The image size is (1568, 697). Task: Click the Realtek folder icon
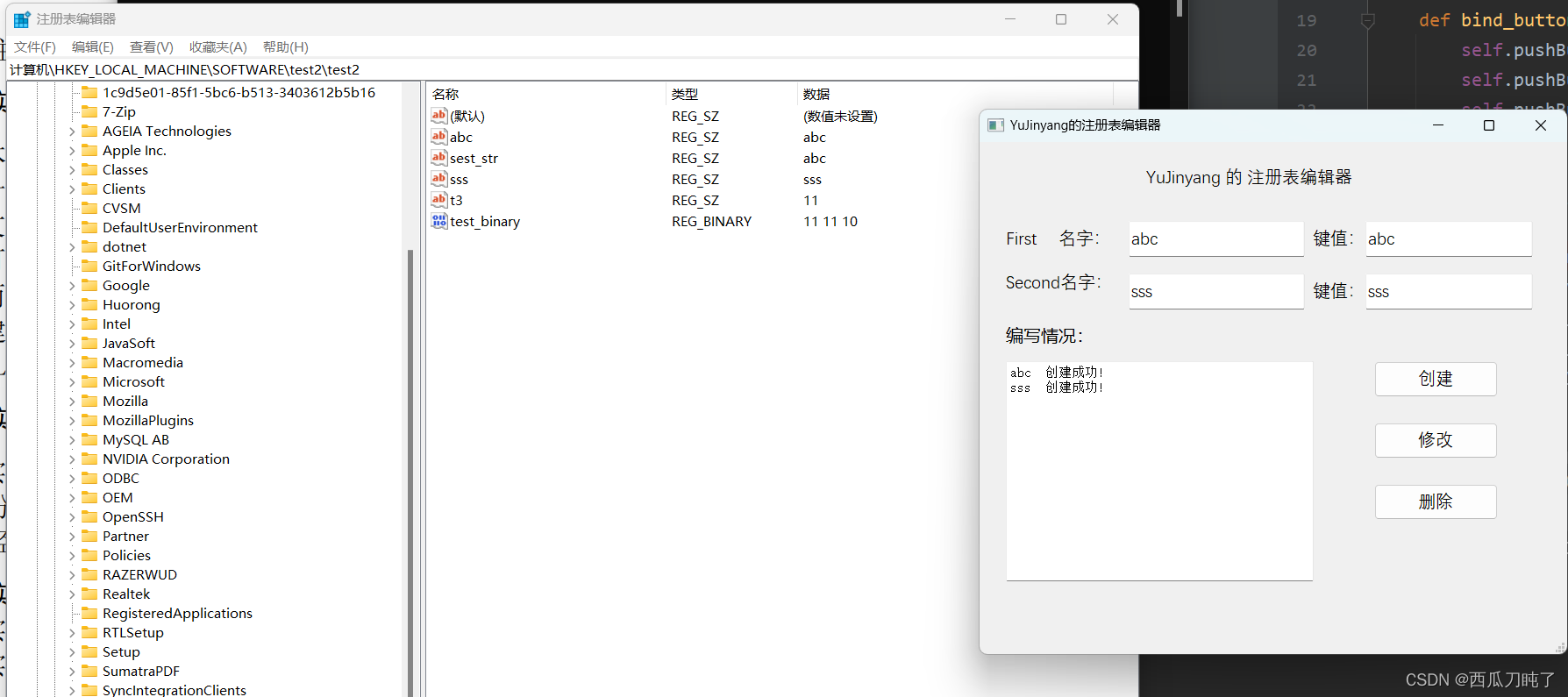[x=89, y=594]
